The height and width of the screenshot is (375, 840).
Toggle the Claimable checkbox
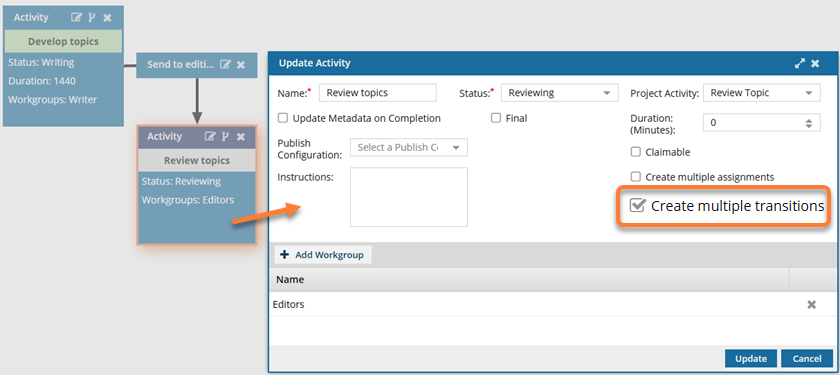(635, 152)
